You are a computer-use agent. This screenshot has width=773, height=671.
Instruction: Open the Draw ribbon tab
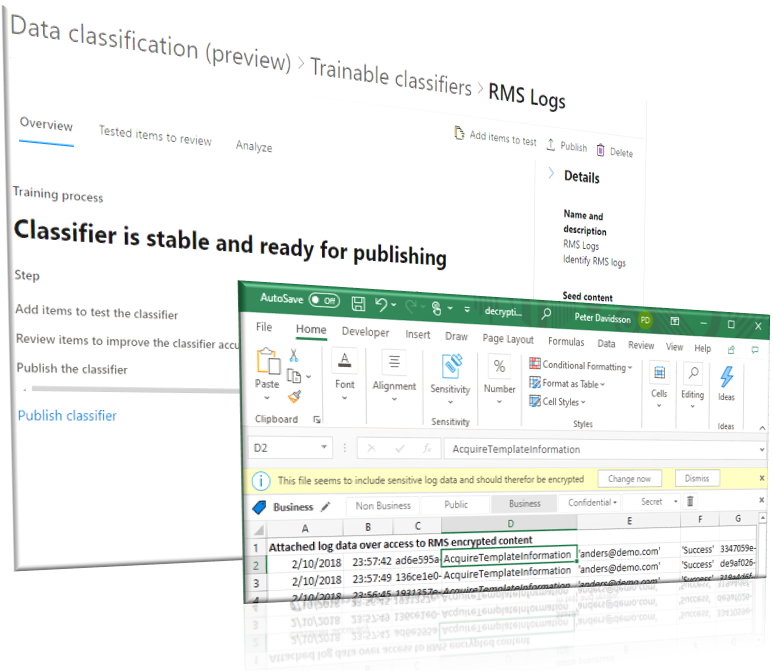(456, 336)
